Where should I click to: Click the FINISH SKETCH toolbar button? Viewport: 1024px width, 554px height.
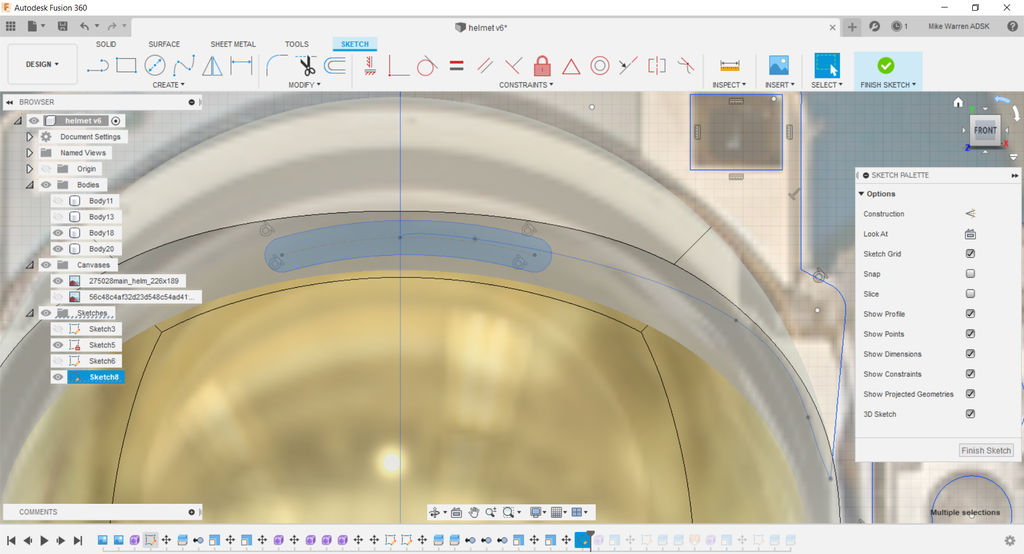pos(888,71)
